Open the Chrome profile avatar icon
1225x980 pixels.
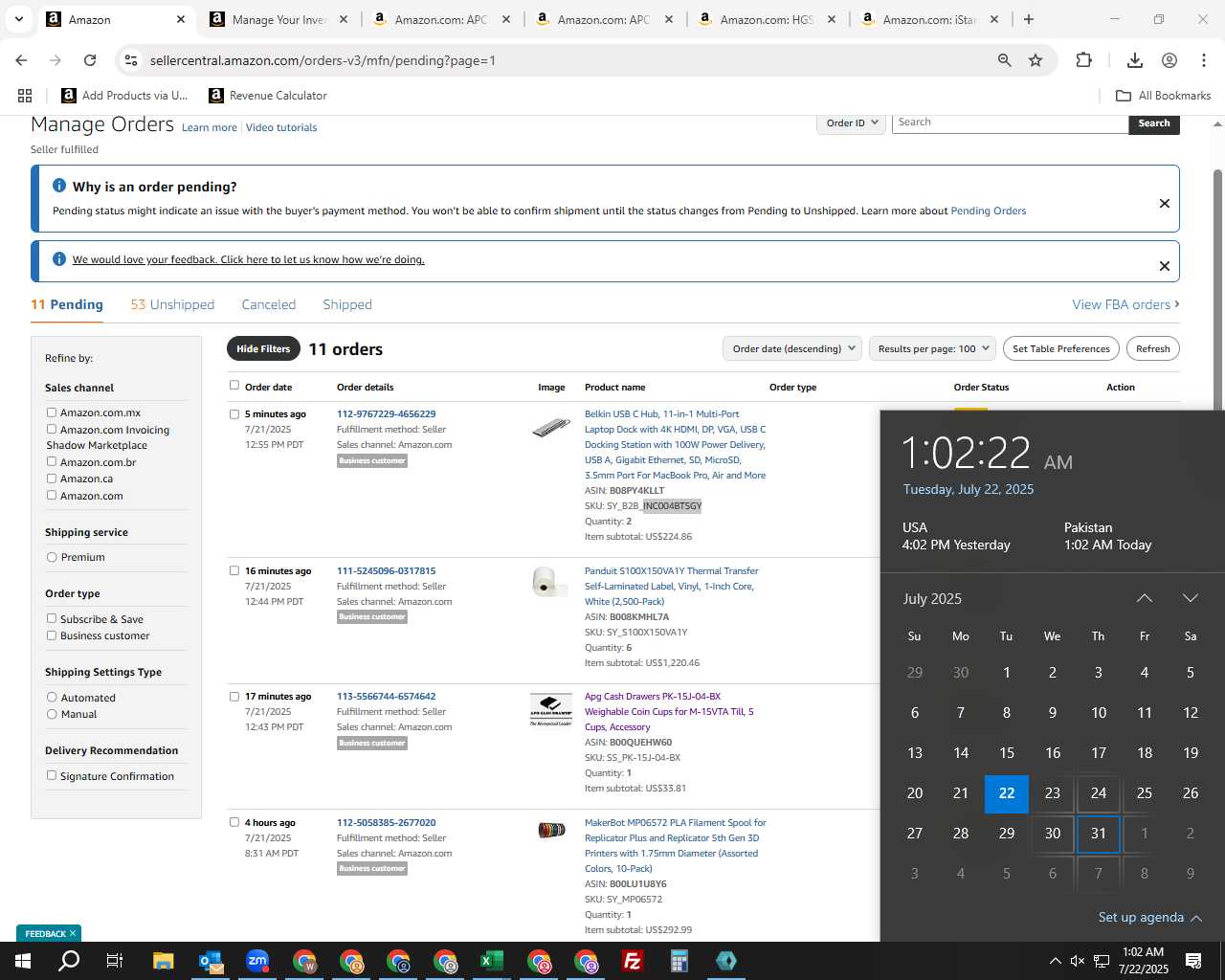(x=1169, y=60)
